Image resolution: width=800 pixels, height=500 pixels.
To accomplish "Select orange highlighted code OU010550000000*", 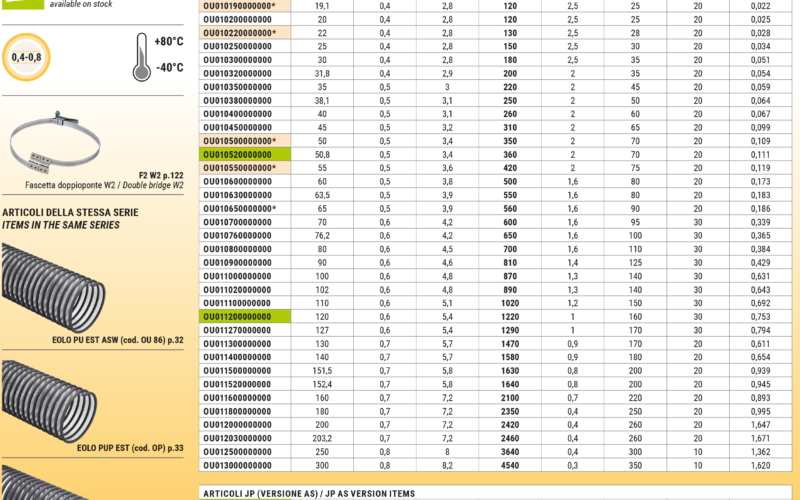I will pos(240,168).
